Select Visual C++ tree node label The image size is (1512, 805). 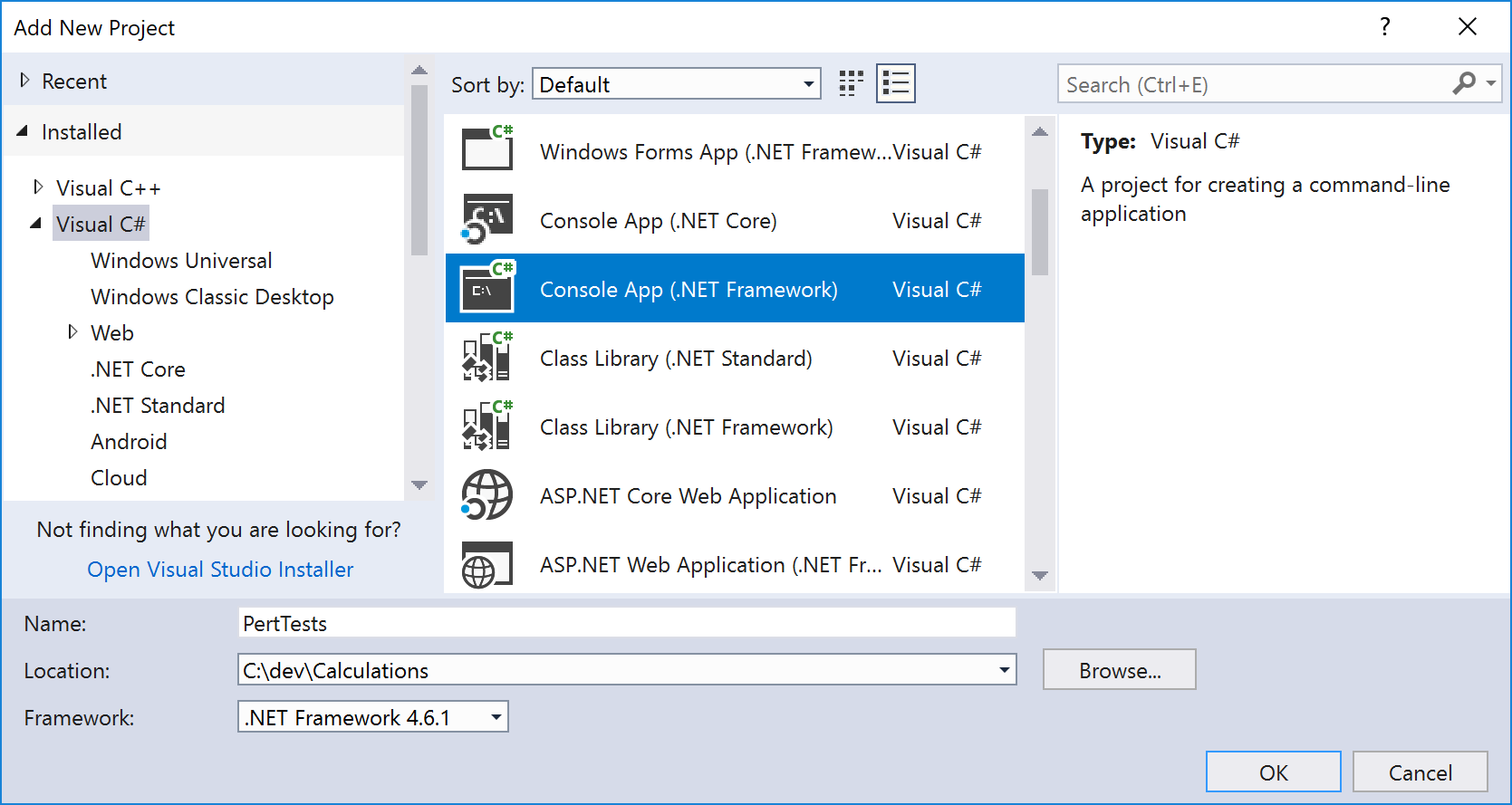coord(109,188)
